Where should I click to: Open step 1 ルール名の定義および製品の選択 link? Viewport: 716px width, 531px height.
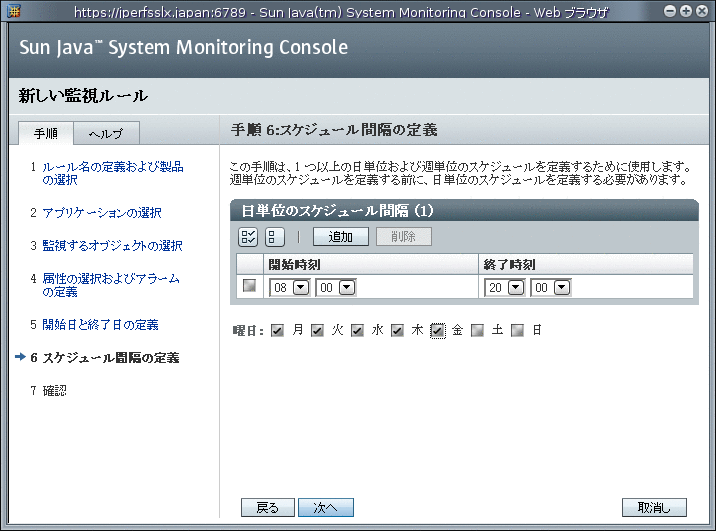point(113,173)
